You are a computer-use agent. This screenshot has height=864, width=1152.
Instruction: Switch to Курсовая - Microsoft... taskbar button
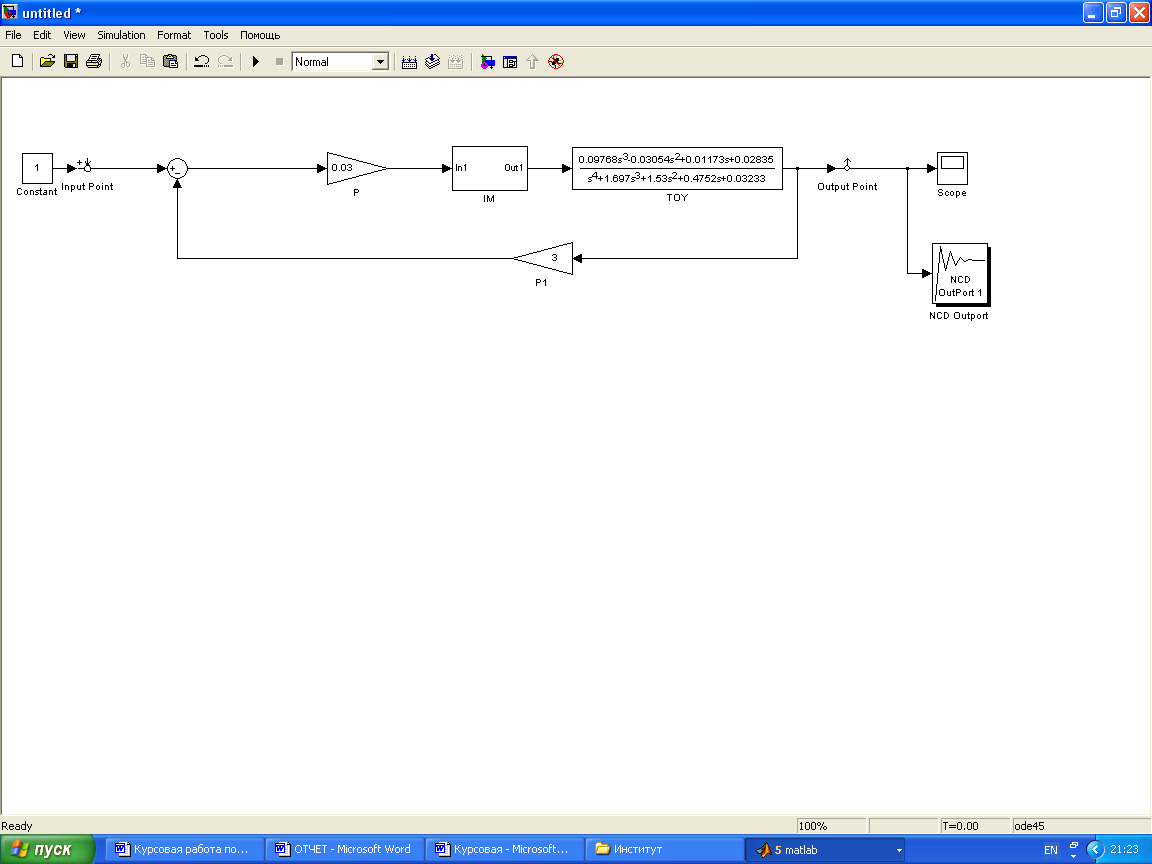click(x=504, y=849)
